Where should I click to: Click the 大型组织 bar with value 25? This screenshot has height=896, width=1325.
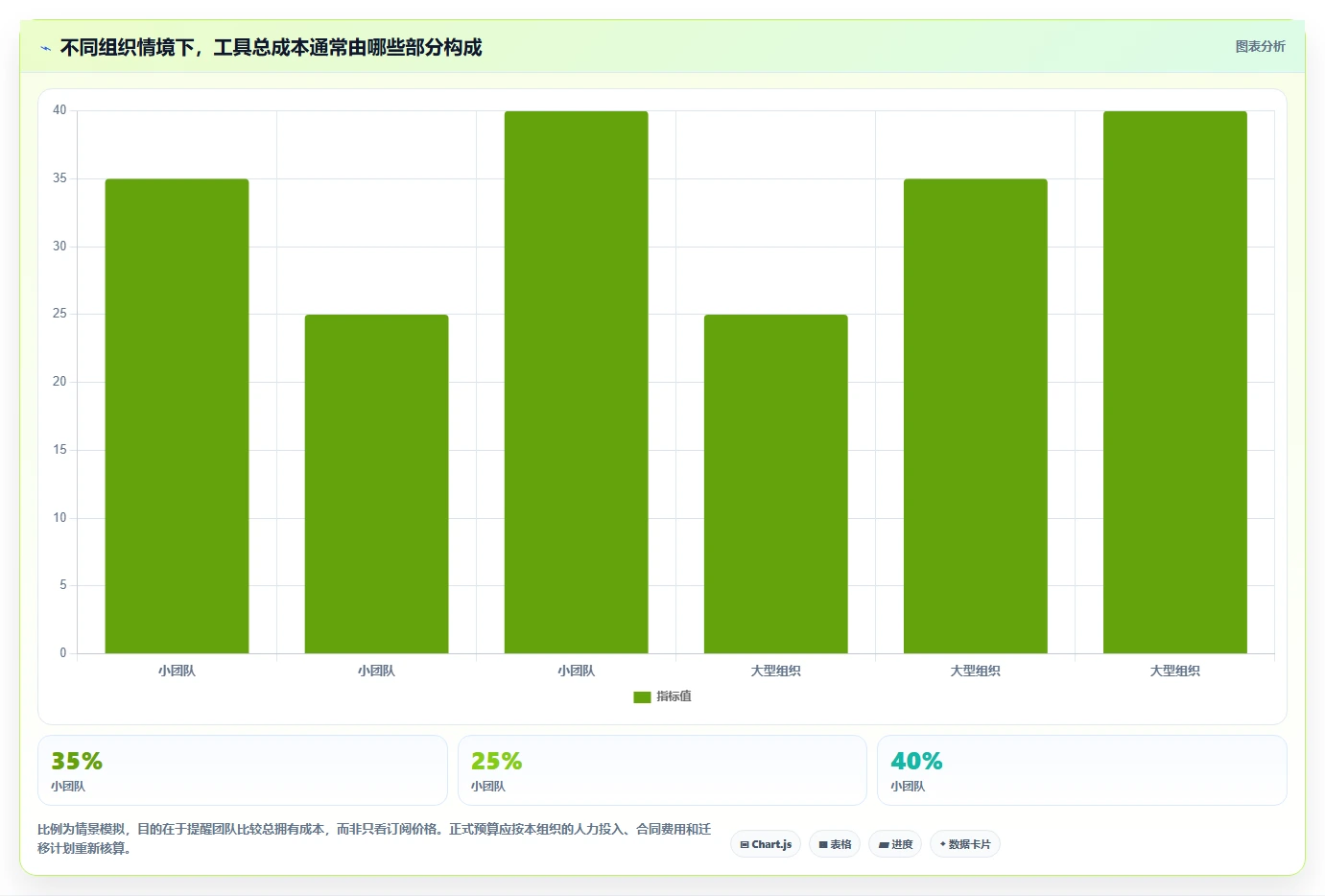pyautogui.click(x=775, y=484)
